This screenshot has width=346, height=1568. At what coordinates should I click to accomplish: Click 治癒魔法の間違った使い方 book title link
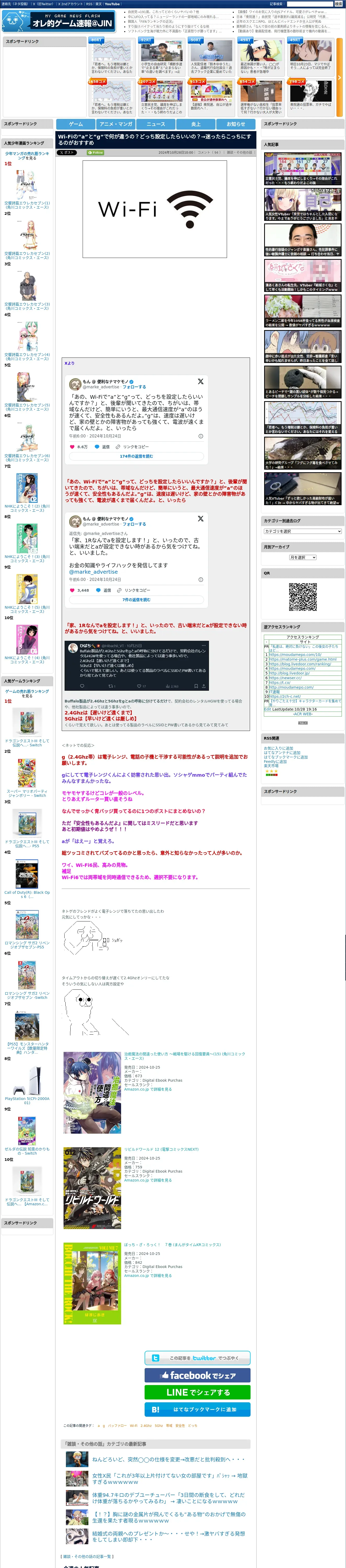(x=185, y=1056)
